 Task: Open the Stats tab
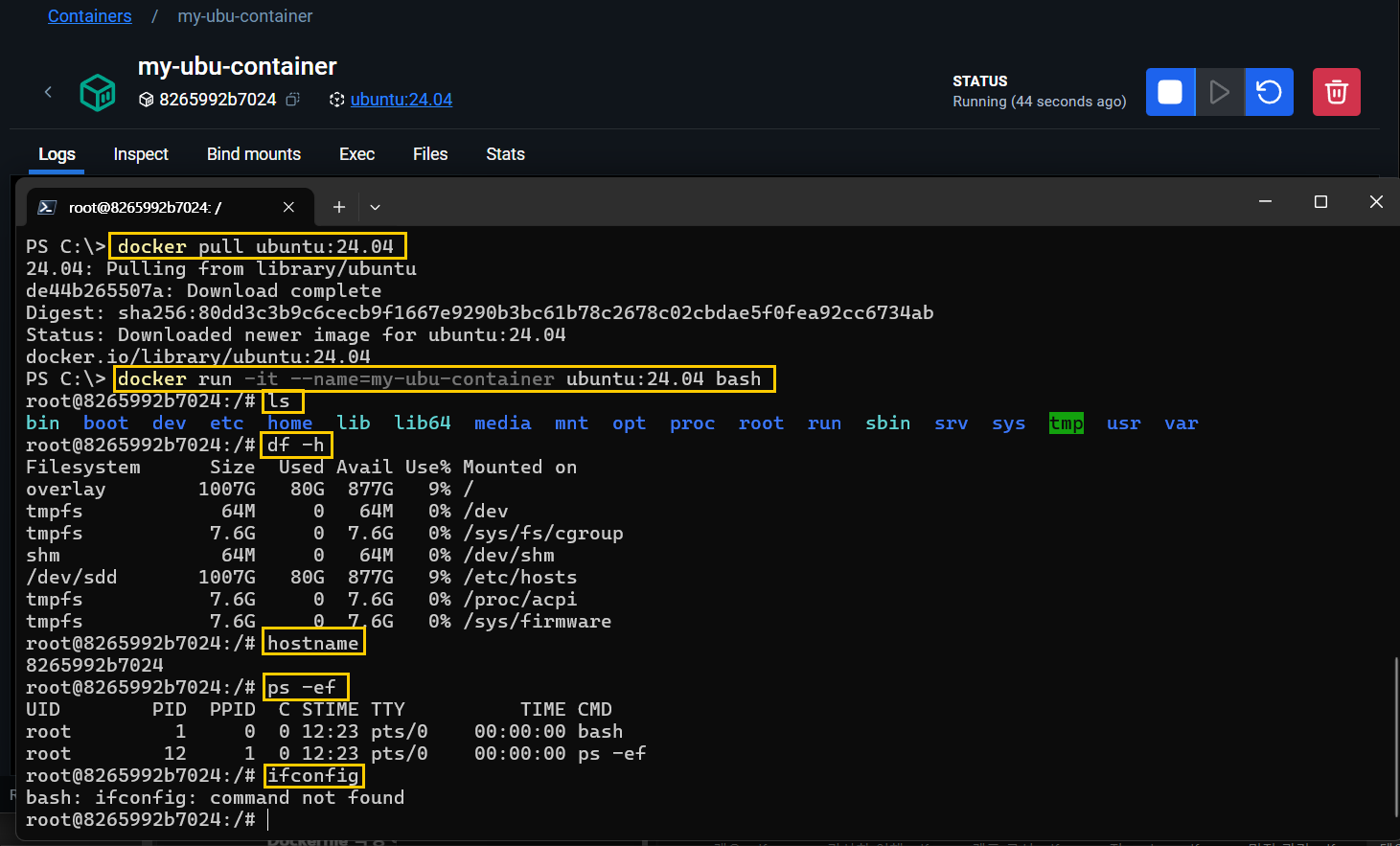pos(505,154)
